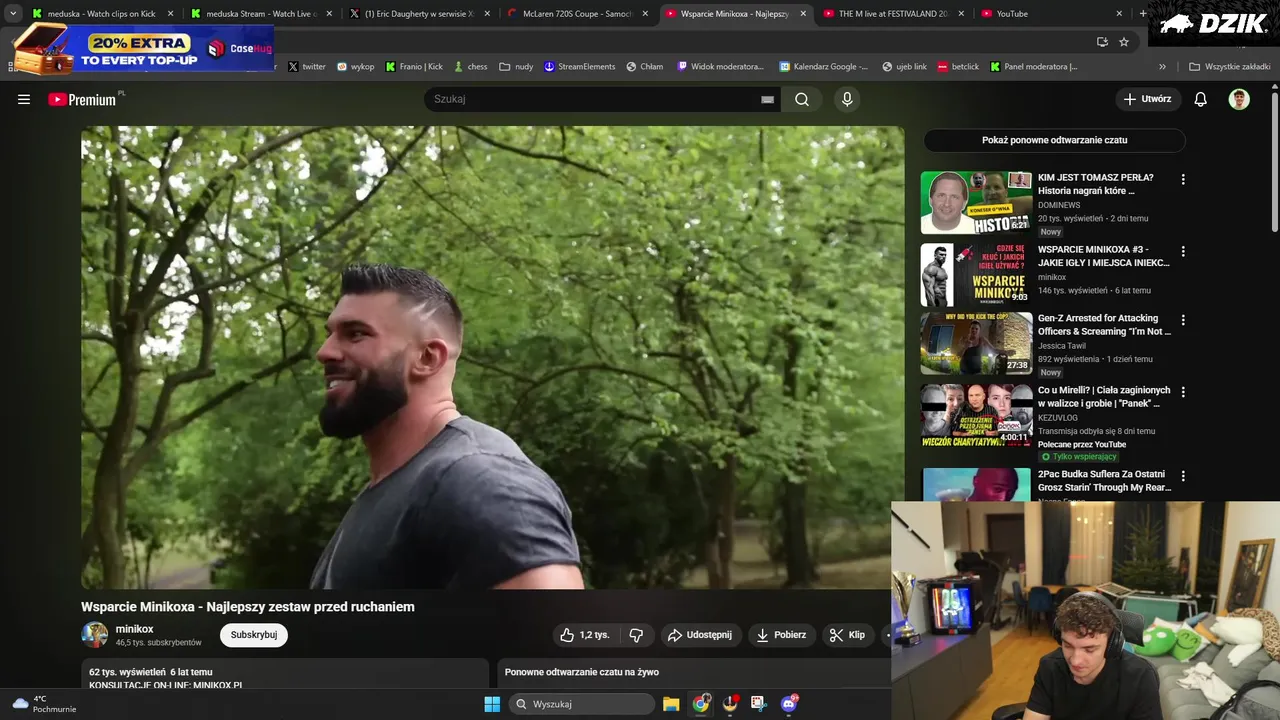The height and width of the screenshot is (720, 1280).
Task: Close the McLaren 720S Coupe tab
Action: (645, 14)
